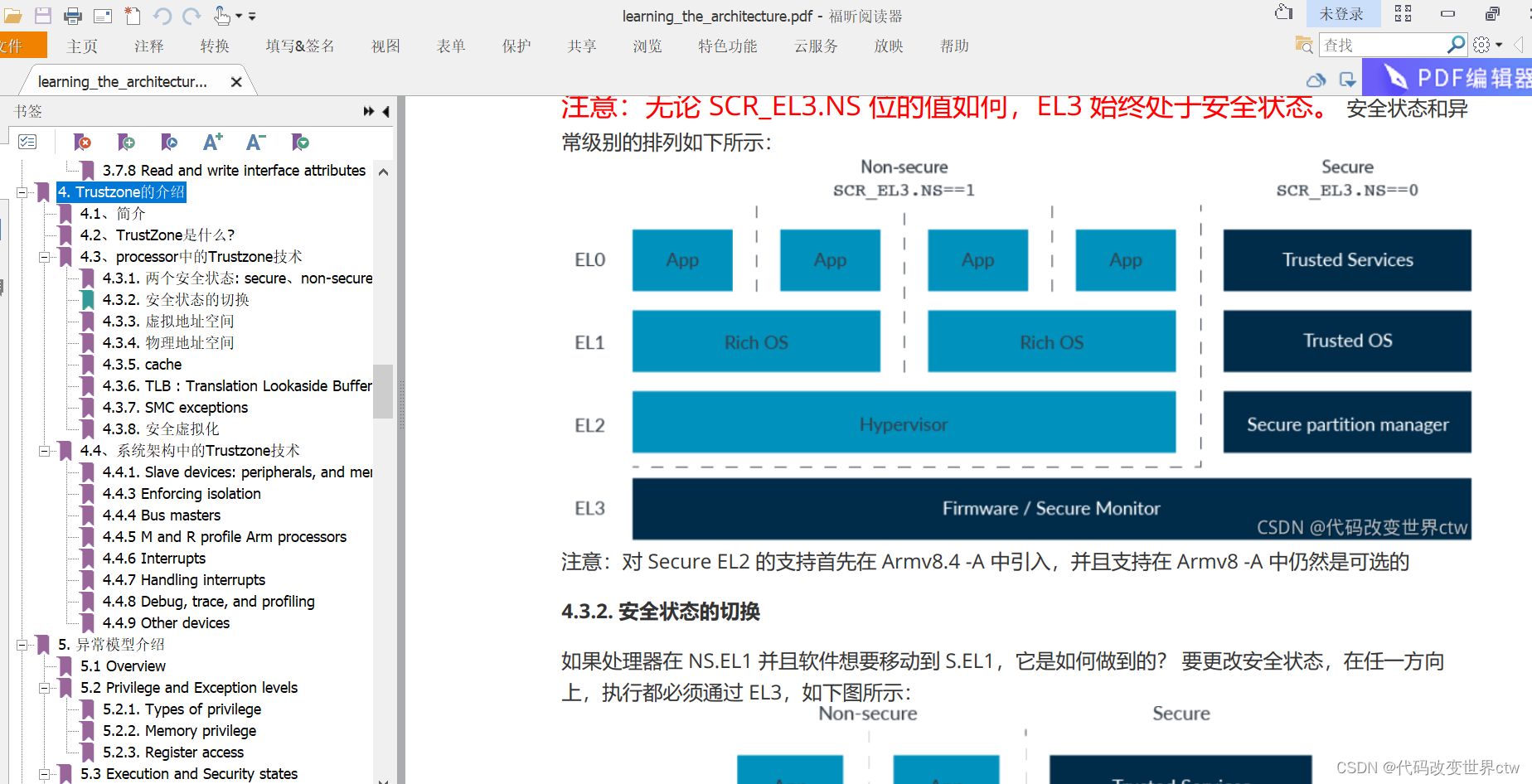
Task: Collapse the 4. Trustzone的介绍 bookmark node
Action: [22, 192]
